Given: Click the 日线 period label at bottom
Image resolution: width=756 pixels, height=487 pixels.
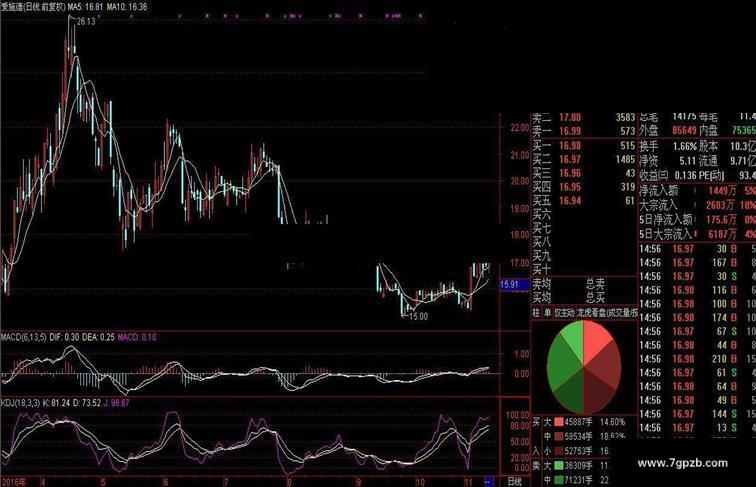Looking at the screenshot, I should pos(514,482).
